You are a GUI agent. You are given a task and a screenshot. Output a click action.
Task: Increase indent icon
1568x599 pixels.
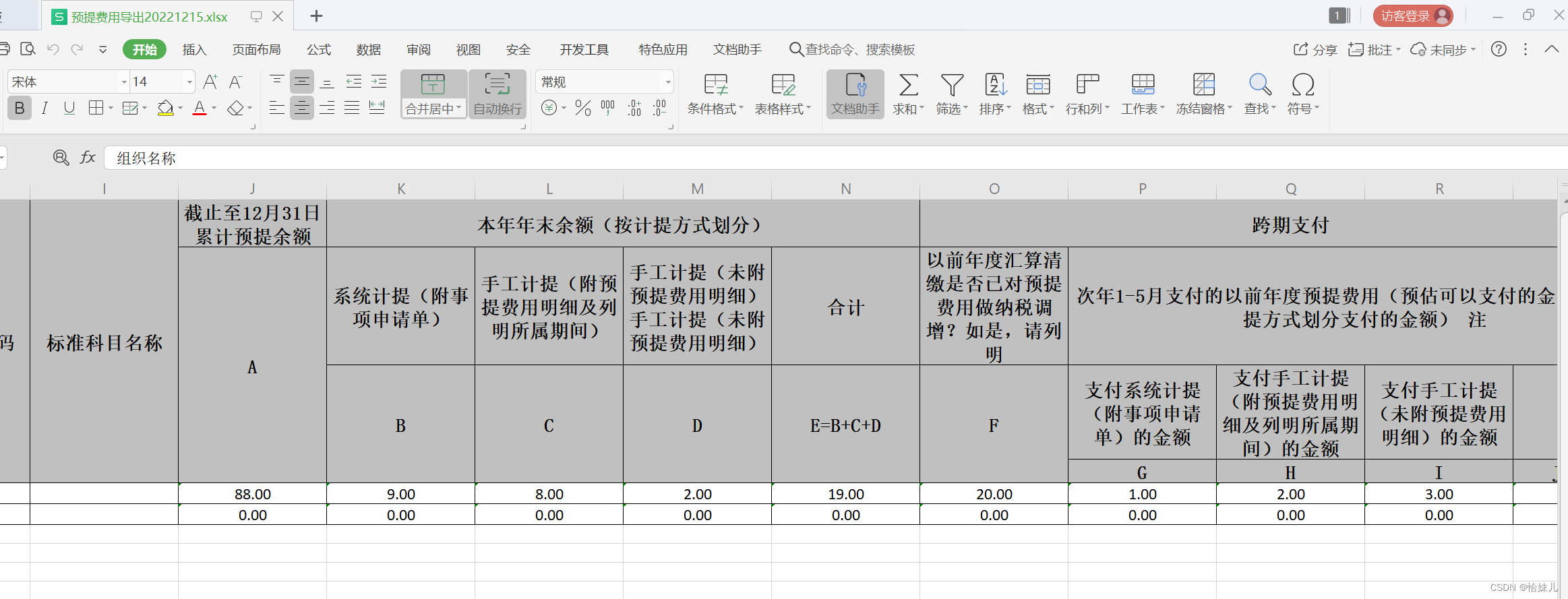pos(379,82)
